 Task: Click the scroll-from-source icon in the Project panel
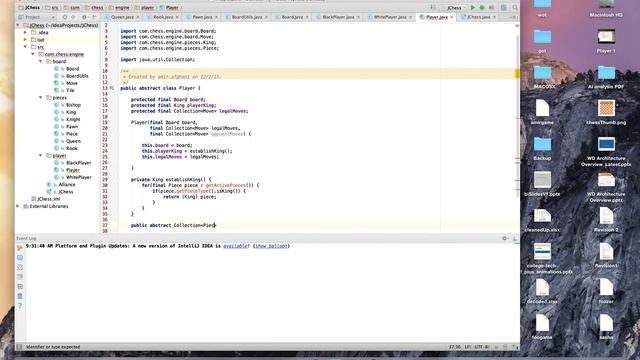[64, 17]
